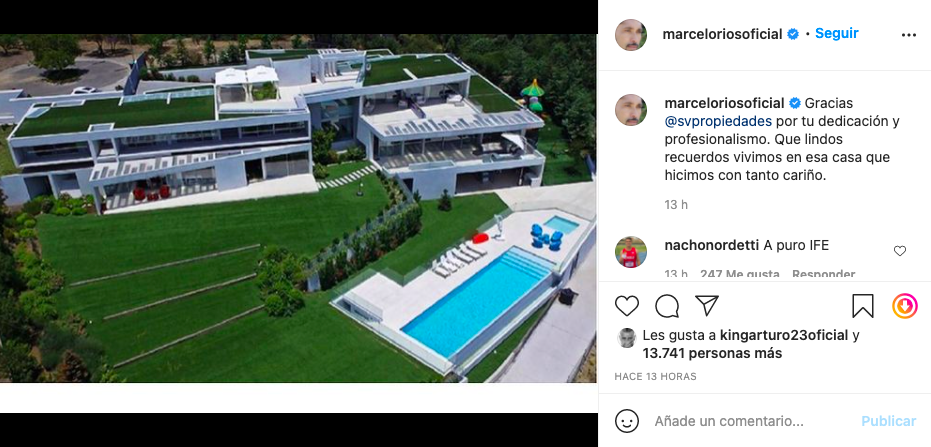Click the Publicar button
The height and width of the screenshot is (447, 931).
[888, 421]
